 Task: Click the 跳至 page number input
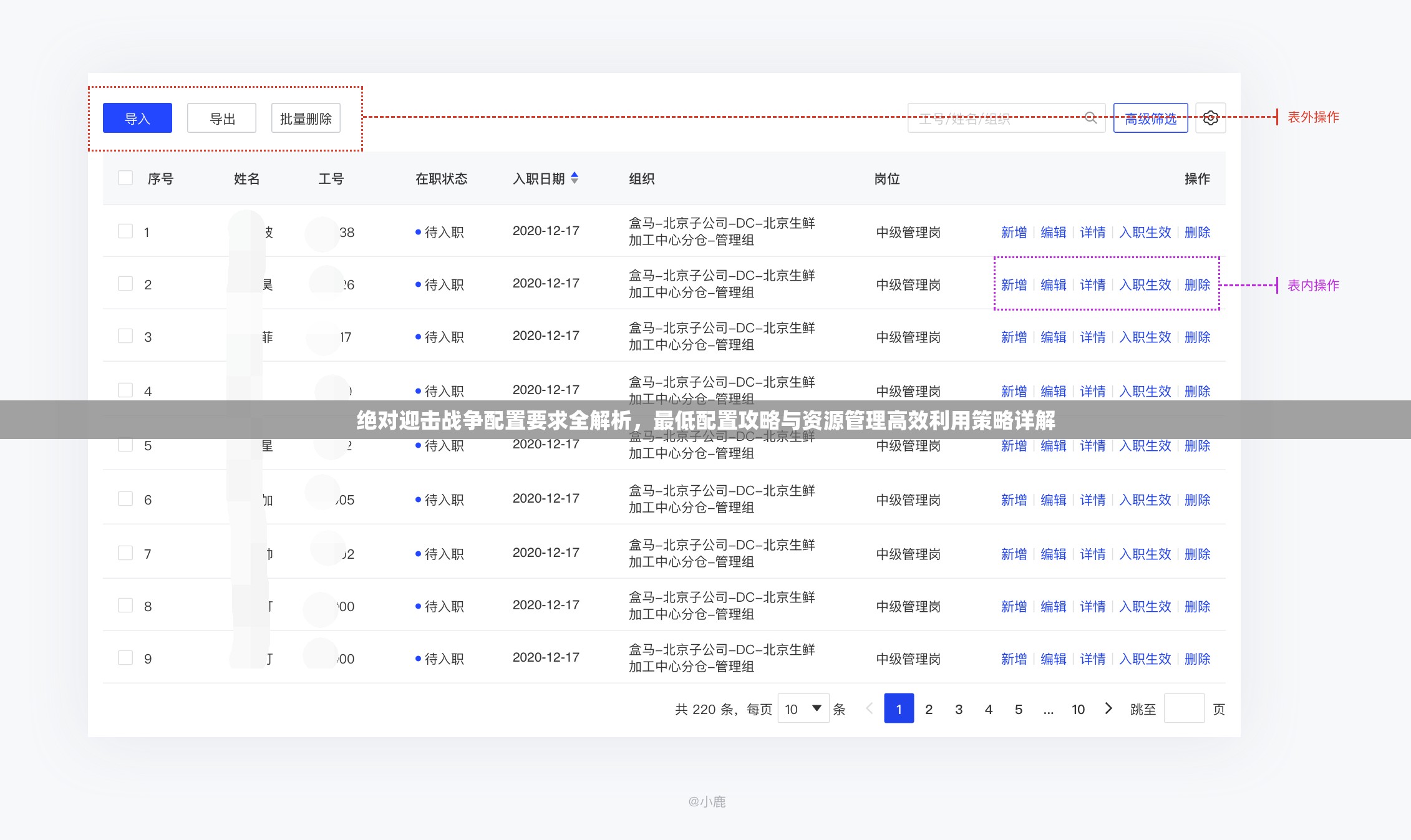click(x=1184, y=708)
